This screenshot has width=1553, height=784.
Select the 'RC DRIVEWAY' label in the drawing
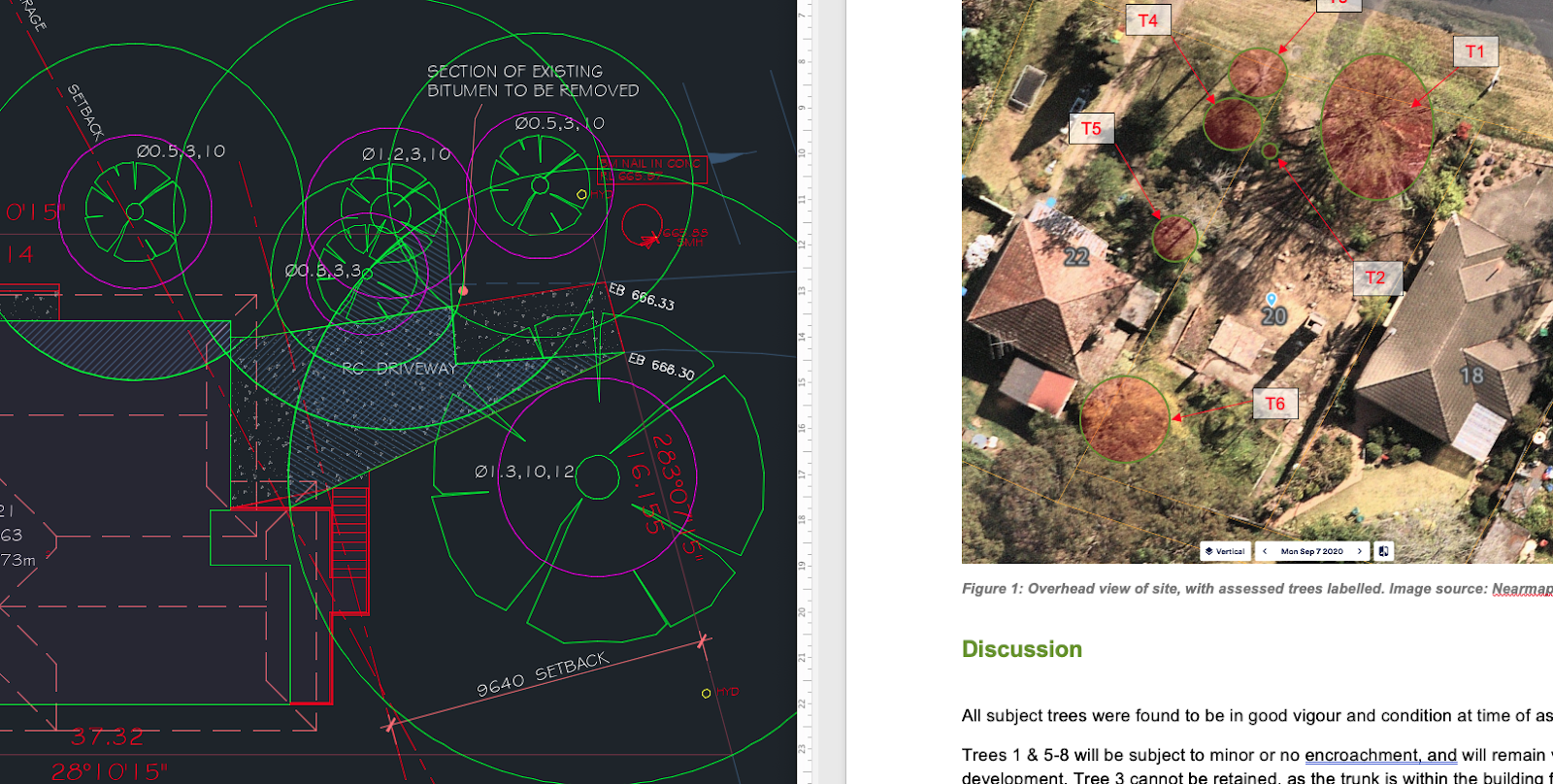tap(399, 369)
